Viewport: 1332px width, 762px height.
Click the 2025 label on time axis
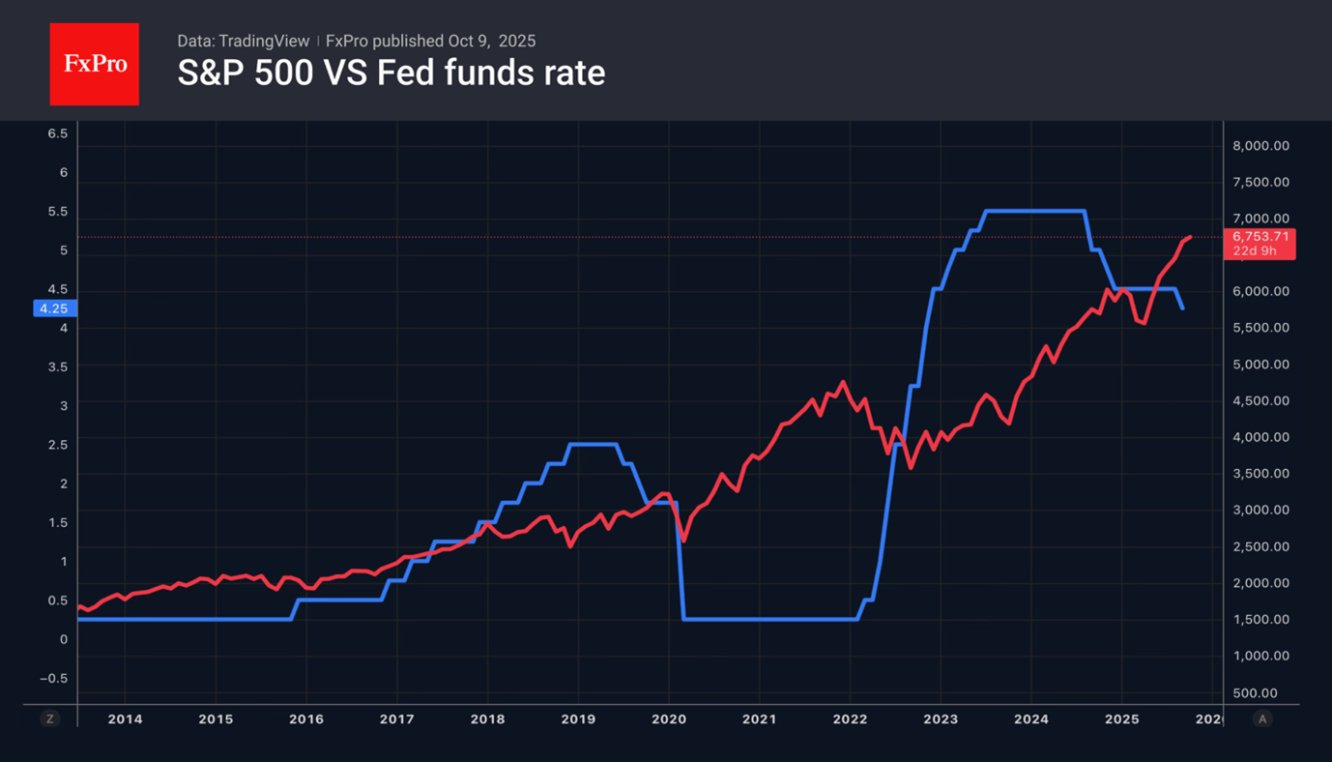pyautogui.click(x=1121, y=718)
